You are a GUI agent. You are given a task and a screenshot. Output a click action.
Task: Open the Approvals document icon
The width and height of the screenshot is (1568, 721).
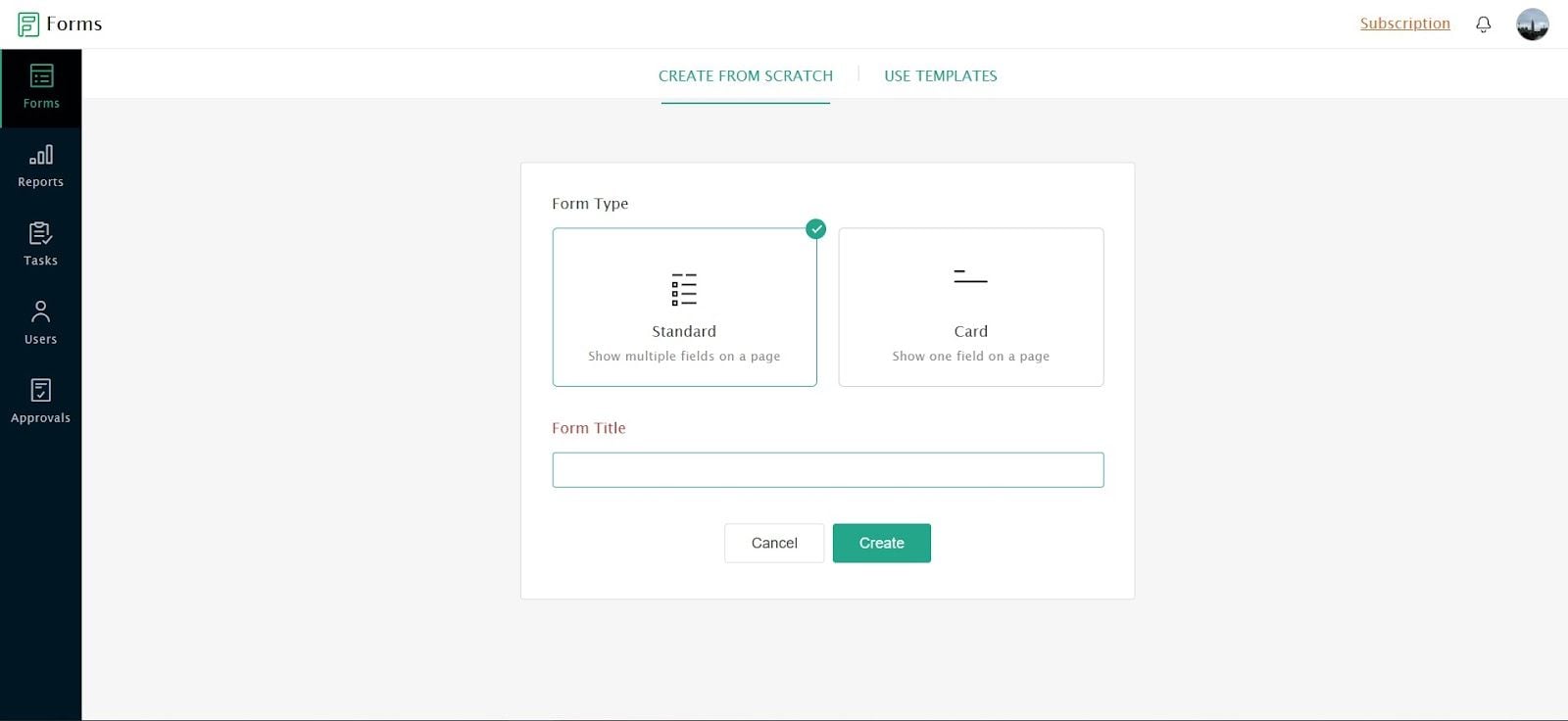(x=41, y=390)
